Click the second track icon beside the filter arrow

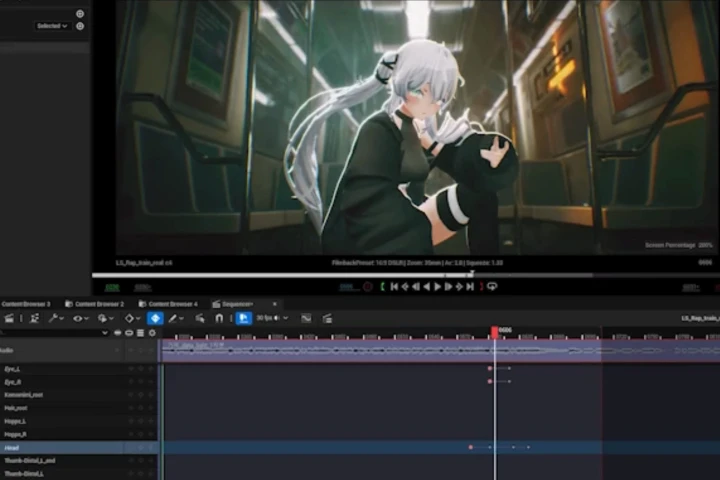[129, 333]
